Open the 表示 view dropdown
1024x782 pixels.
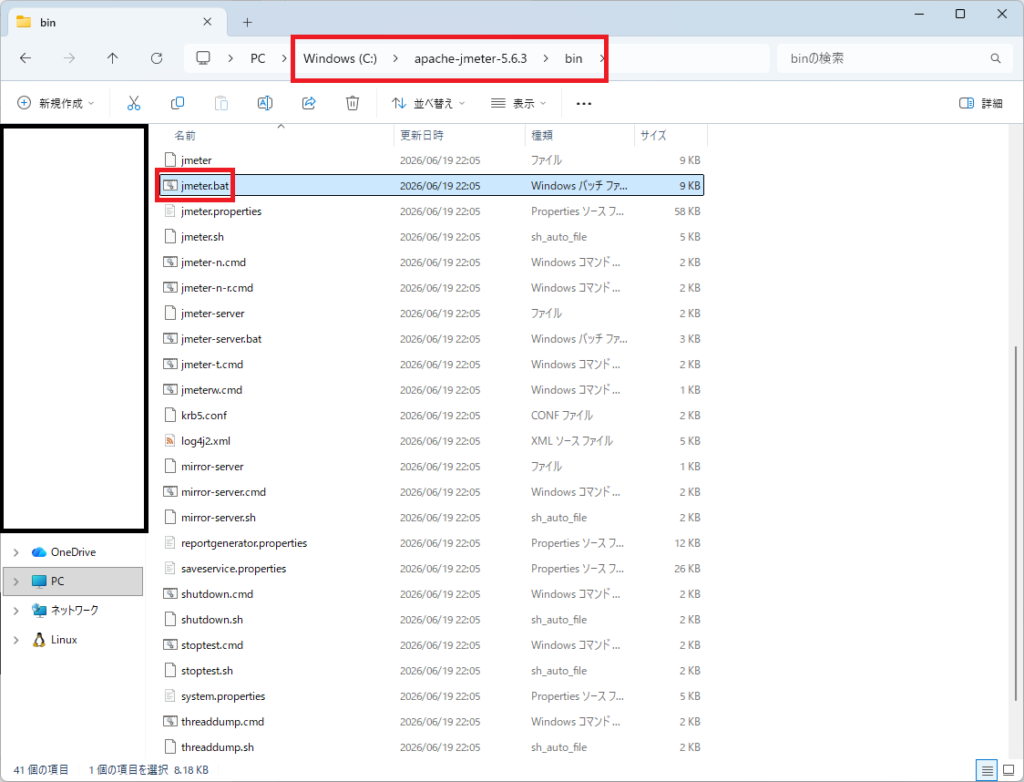coord(519,103)
